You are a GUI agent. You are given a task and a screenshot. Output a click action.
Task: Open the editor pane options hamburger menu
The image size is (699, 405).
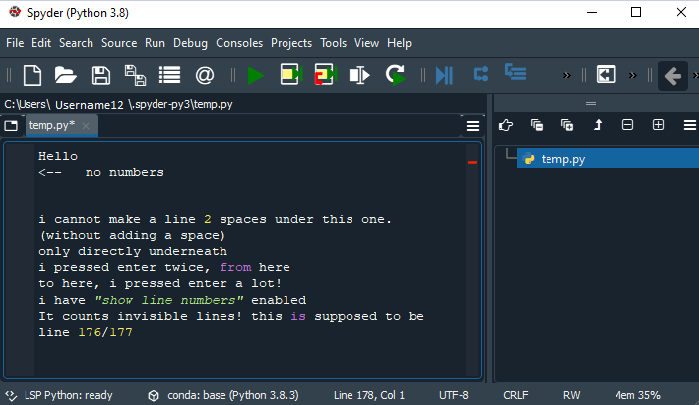tap(473, 126)
